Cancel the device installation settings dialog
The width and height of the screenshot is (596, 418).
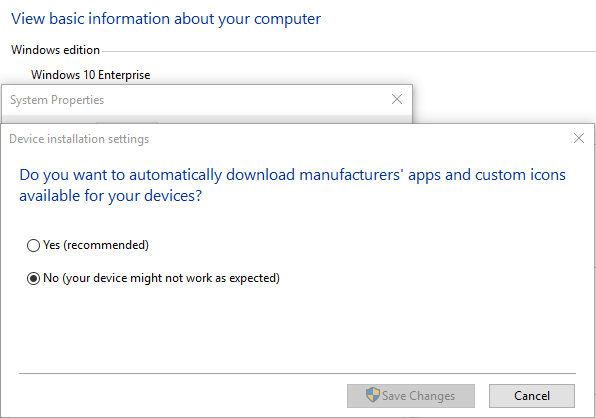532,396
